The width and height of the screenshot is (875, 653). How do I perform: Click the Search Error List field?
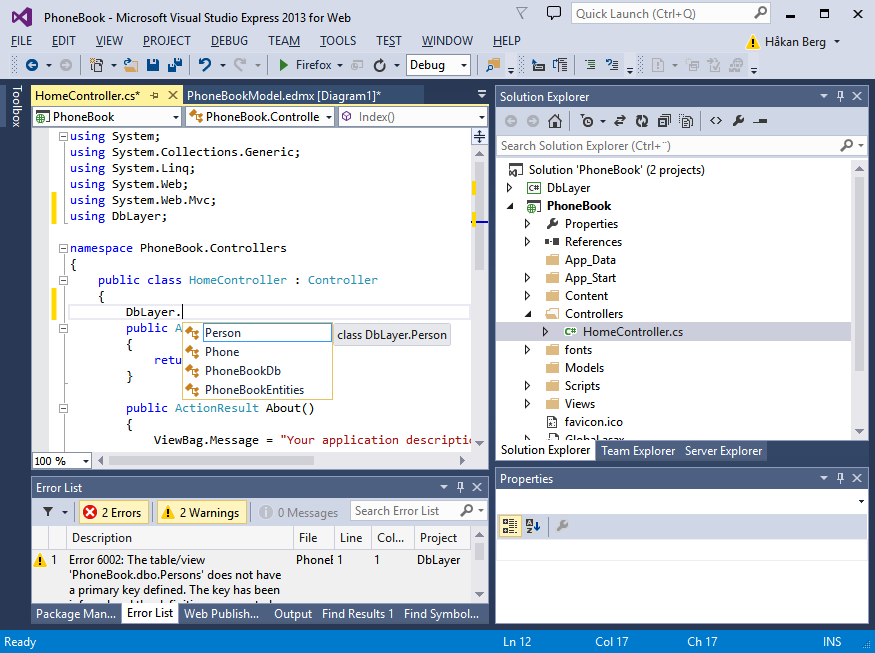[417, 511]
